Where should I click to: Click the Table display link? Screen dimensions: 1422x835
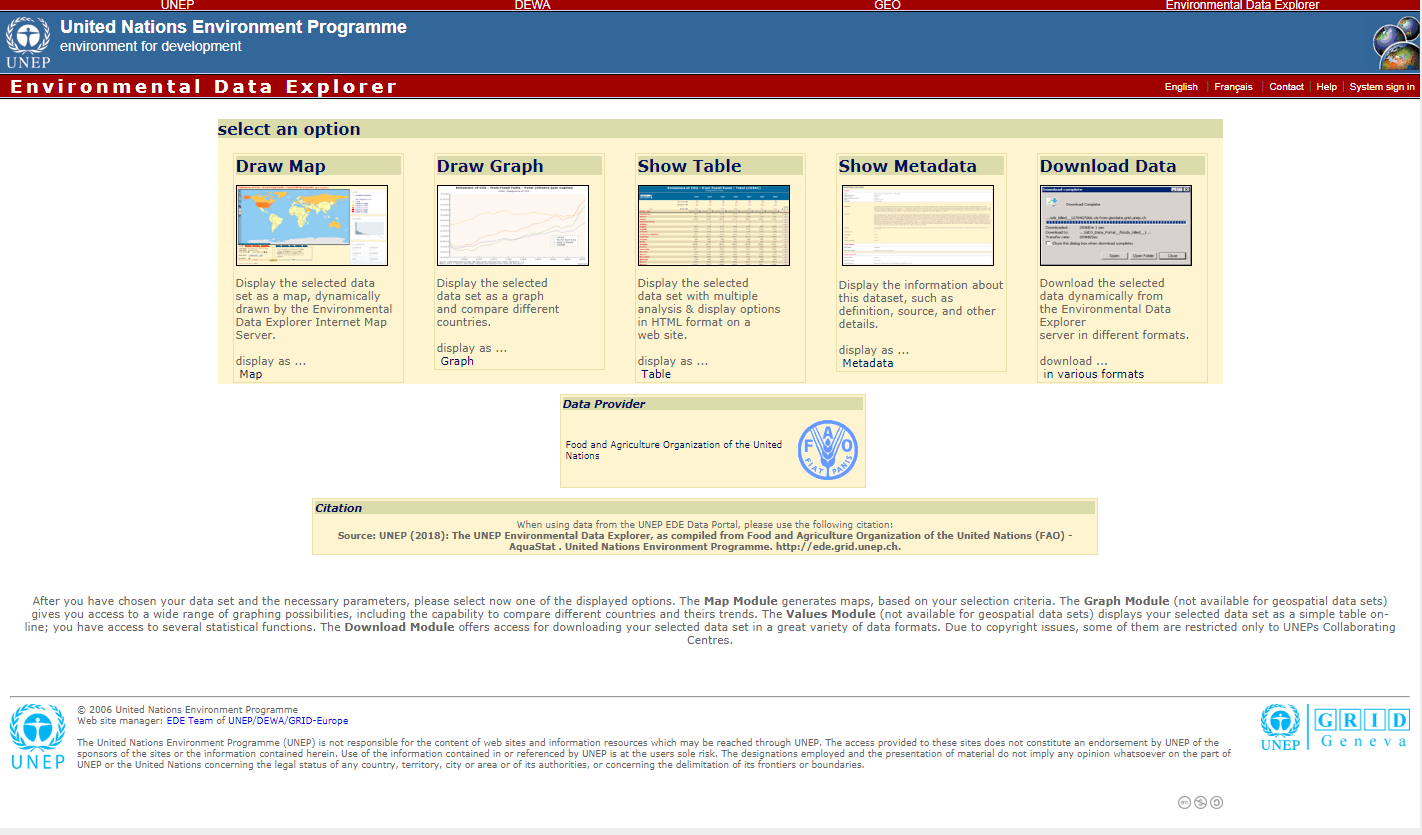click(656, 374)
